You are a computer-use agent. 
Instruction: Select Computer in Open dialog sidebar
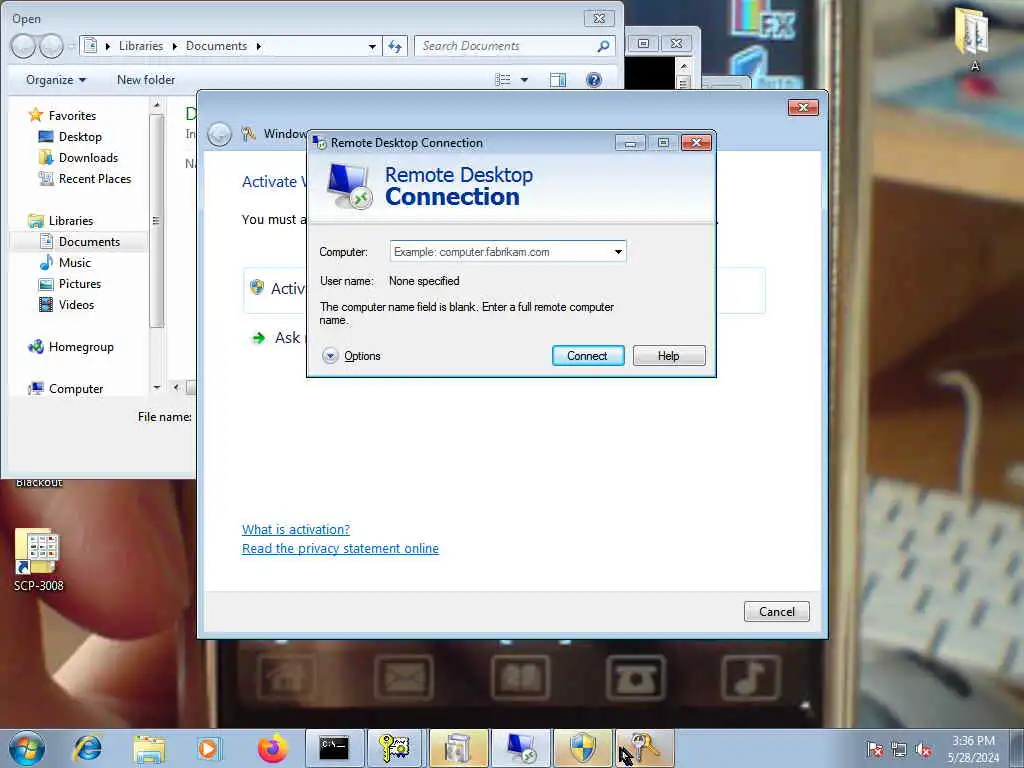(x=65, y=389)
